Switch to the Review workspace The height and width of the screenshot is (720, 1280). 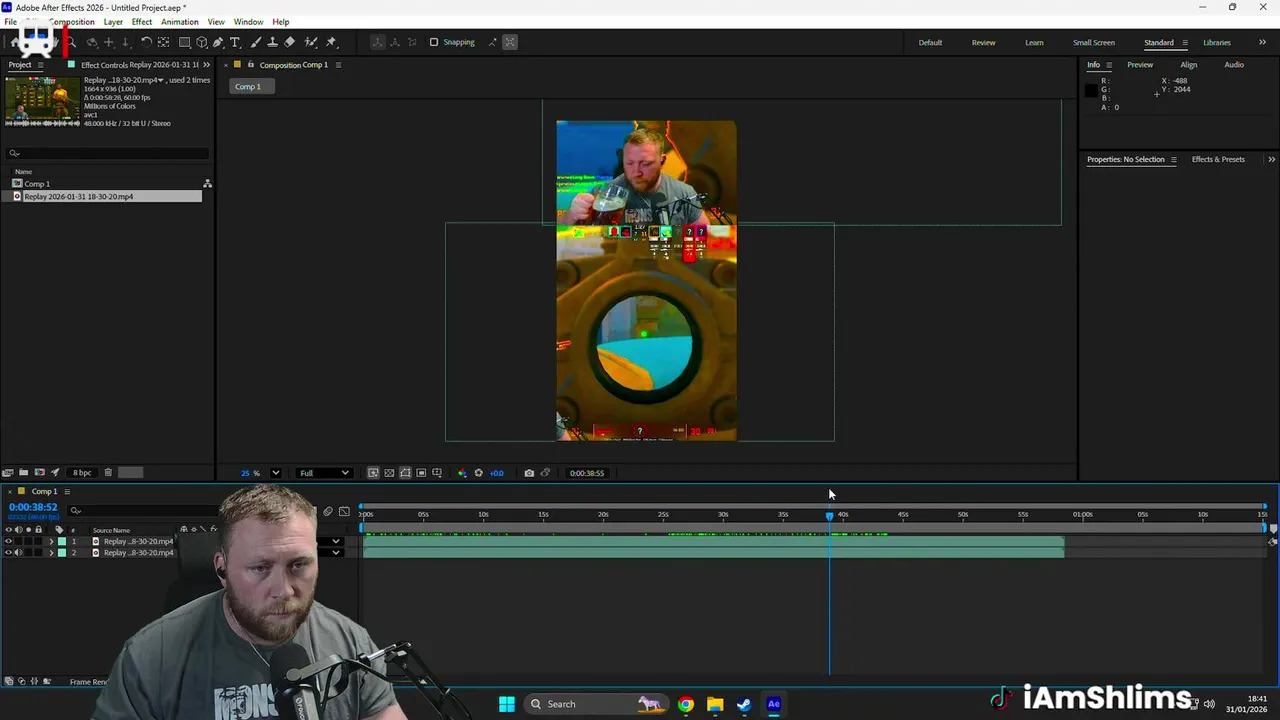tap(983, 42)
